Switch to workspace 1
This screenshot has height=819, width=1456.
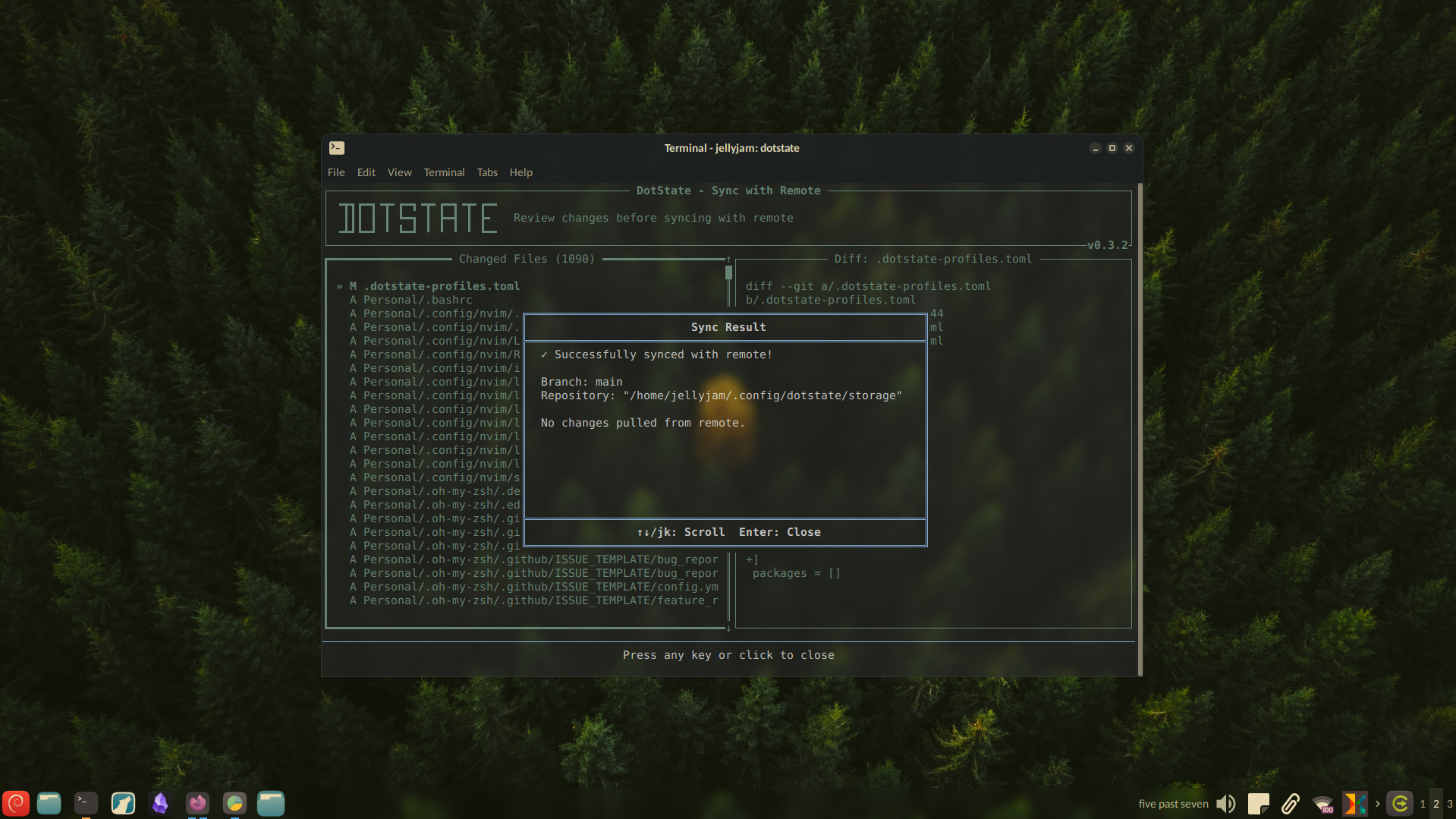pos(1423,804)
